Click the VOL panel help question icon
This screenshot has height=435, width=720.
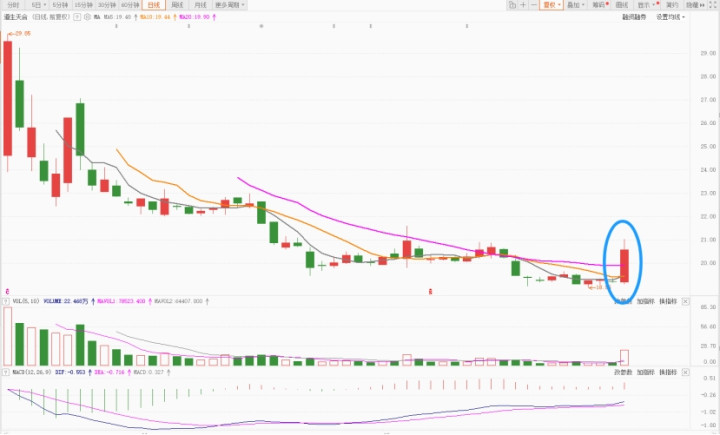pos(6,302)
